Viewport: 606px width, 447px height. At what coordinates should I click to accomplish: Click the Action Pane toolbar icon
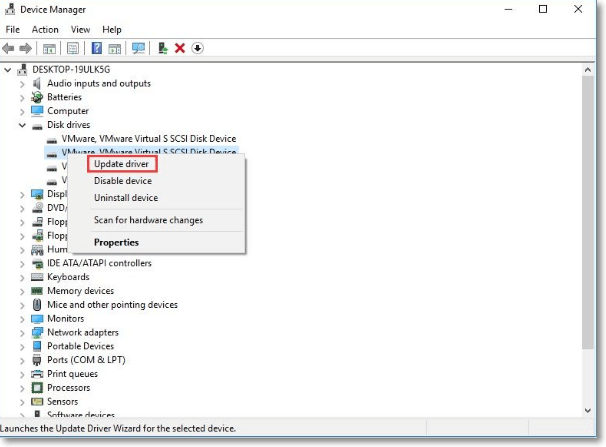pos(115,49)
